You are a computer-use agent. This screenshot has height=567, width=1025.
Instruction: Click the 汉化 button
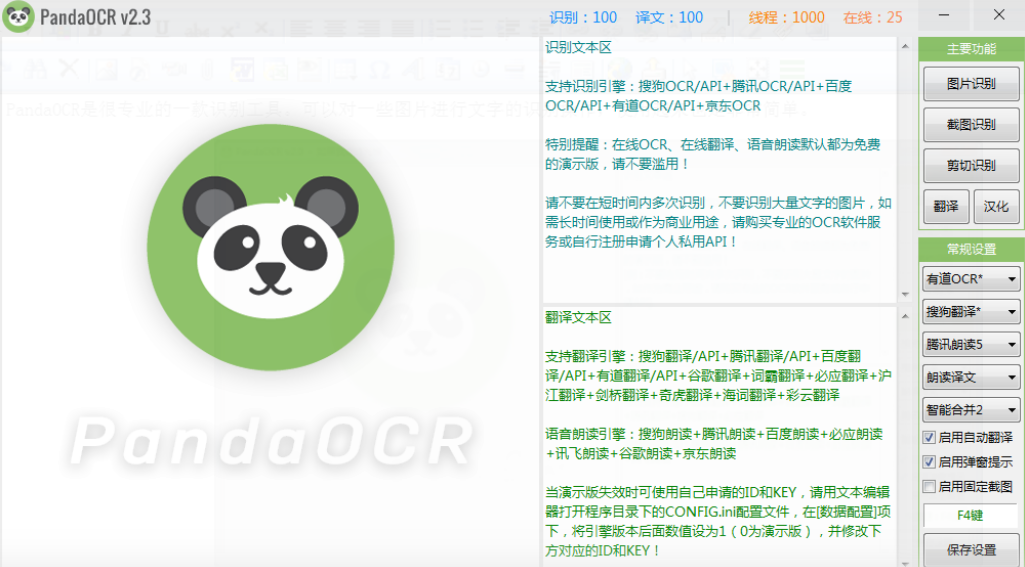coord(996,207)
